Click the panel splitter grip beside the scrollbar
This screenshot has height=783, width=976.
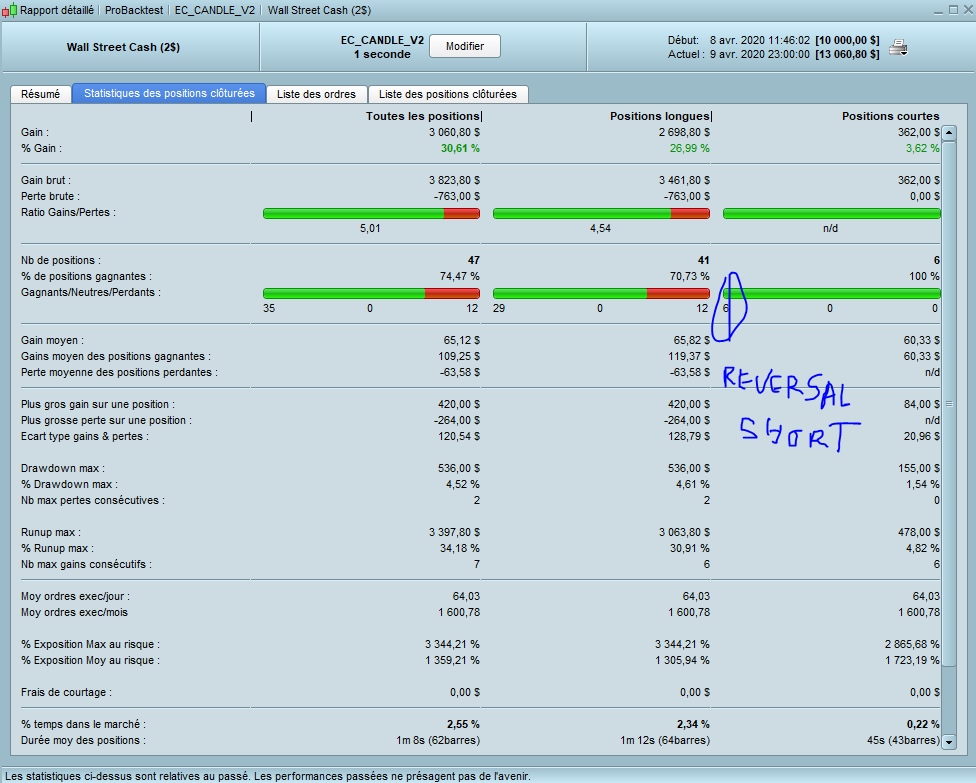(x=949, y=404)
